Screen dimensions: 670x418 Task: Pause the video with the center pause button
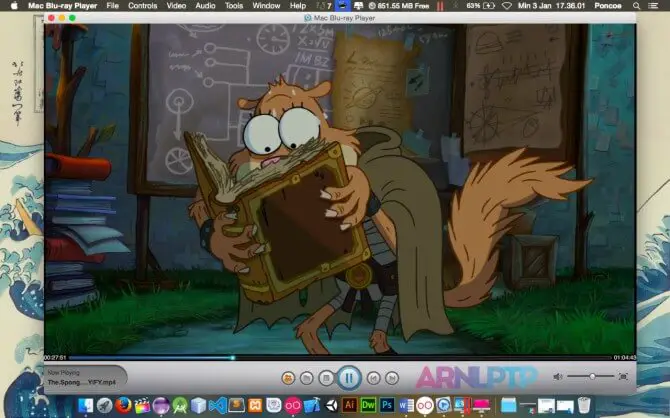click(348, 378)
